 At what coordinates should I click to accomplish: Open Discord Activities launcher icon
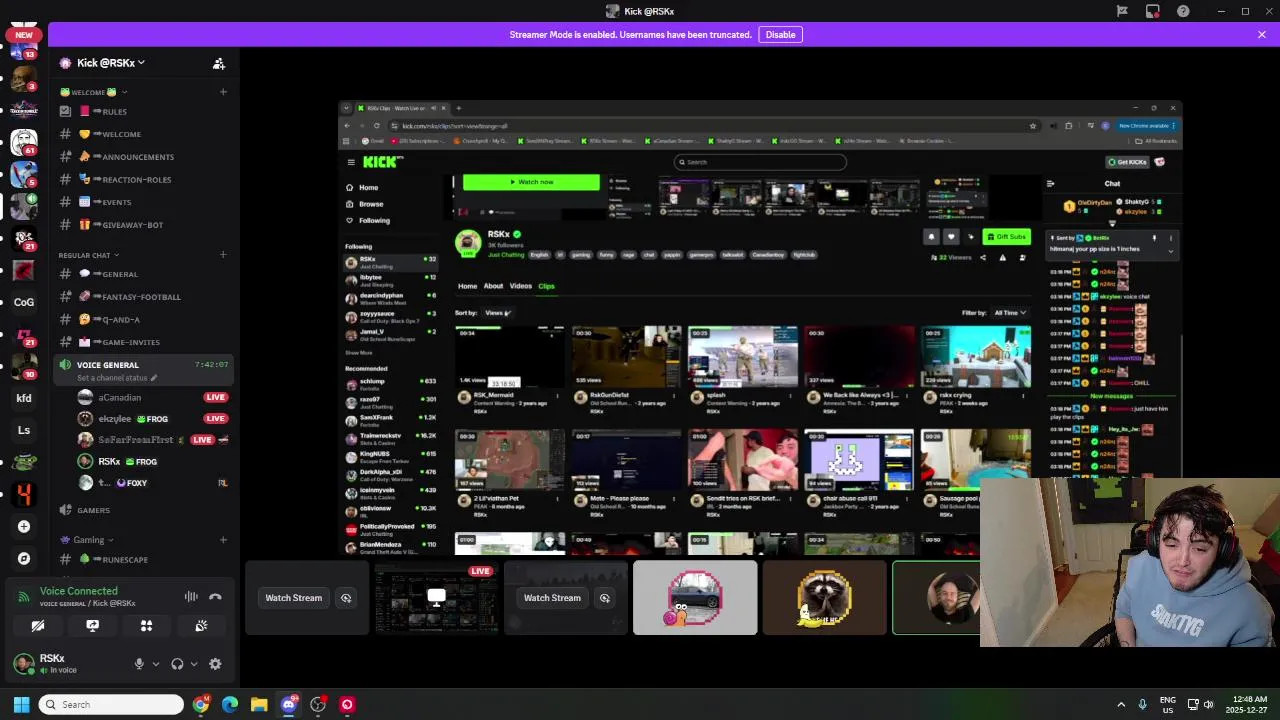click(146, 625)
